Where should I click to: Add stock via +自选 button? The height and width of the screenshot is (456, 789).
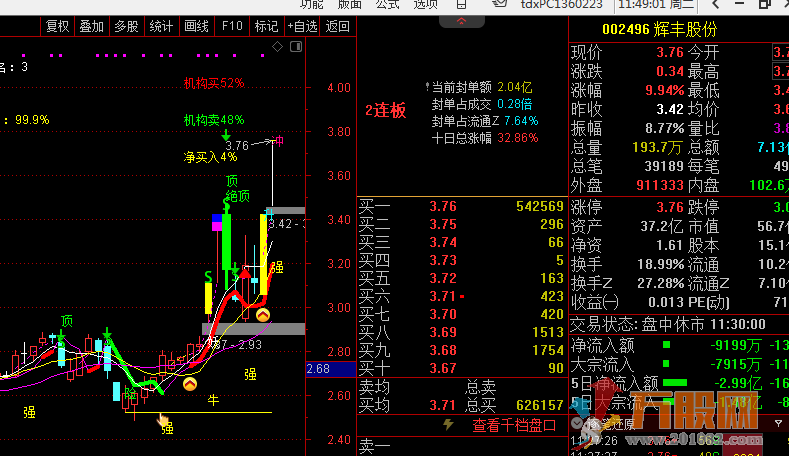point(303,26)
